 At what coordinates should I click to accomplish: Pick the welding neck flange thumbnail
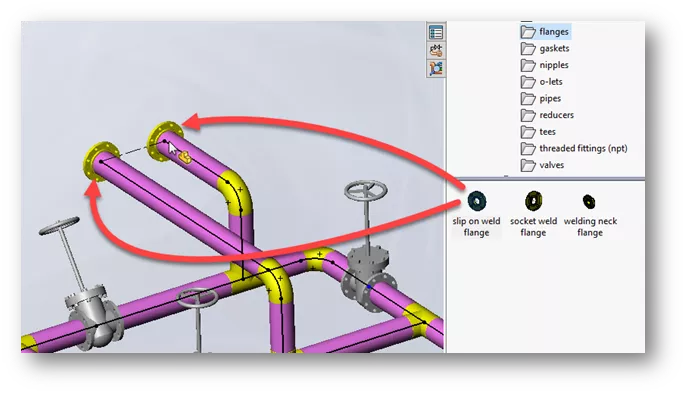pos(589,201)
